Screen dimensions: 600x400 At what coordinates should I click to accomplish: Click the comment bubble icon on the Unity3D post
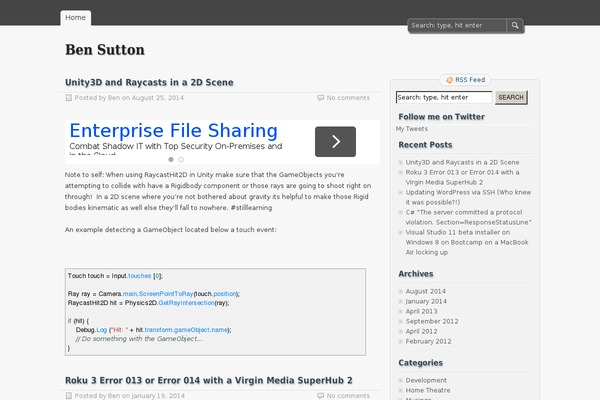coord(320,98)
